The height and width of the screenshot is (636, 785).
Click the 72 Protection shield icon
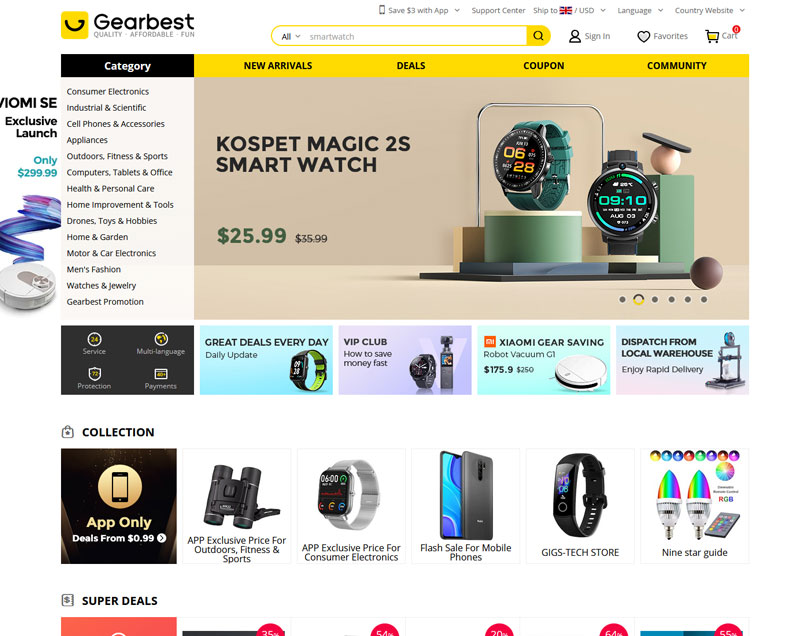(x=94, y=374)
